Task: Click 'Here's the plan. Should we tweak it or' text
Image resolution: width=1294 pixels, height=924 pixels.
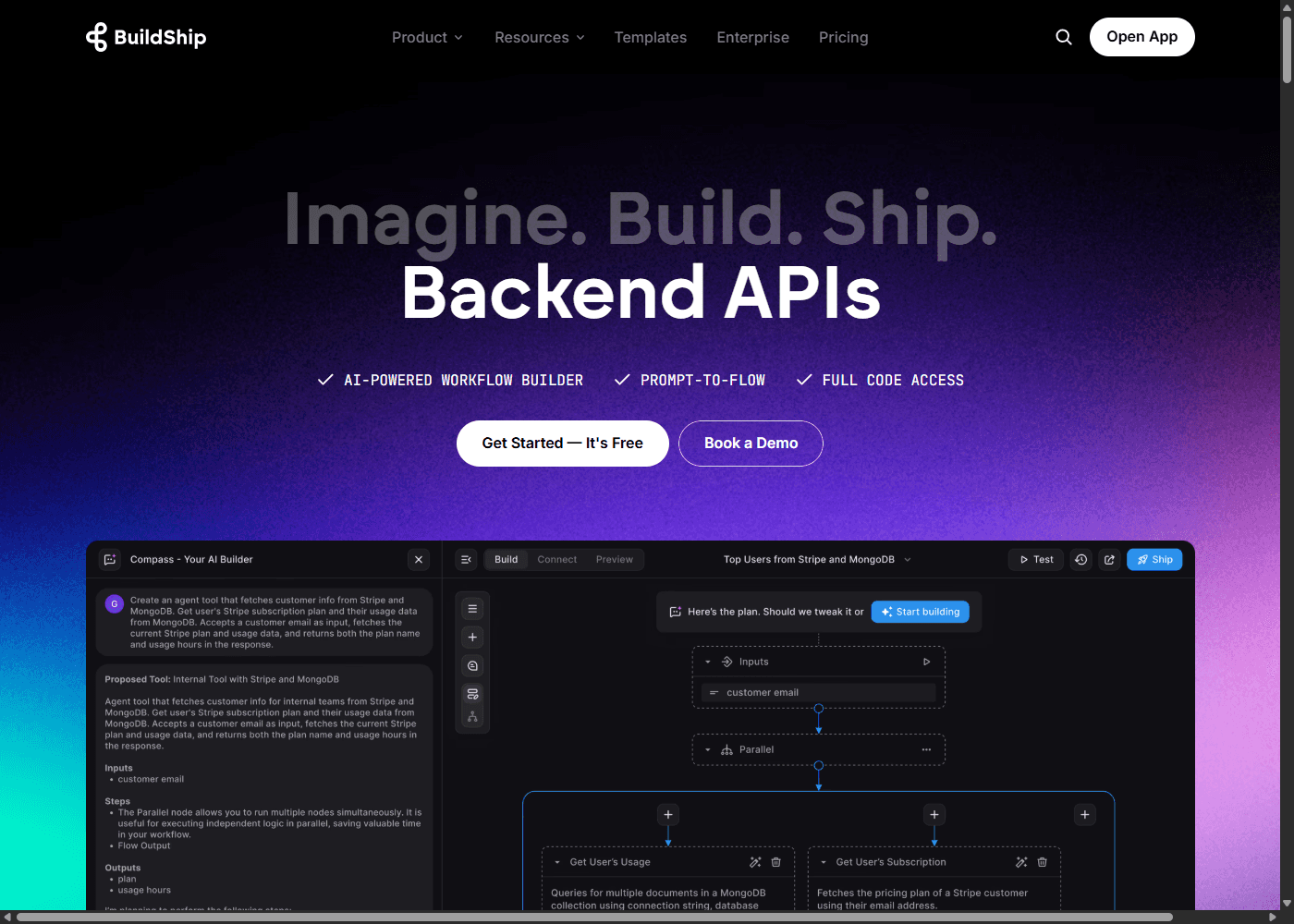Action: pyautogui.click(x=775, y=612)
